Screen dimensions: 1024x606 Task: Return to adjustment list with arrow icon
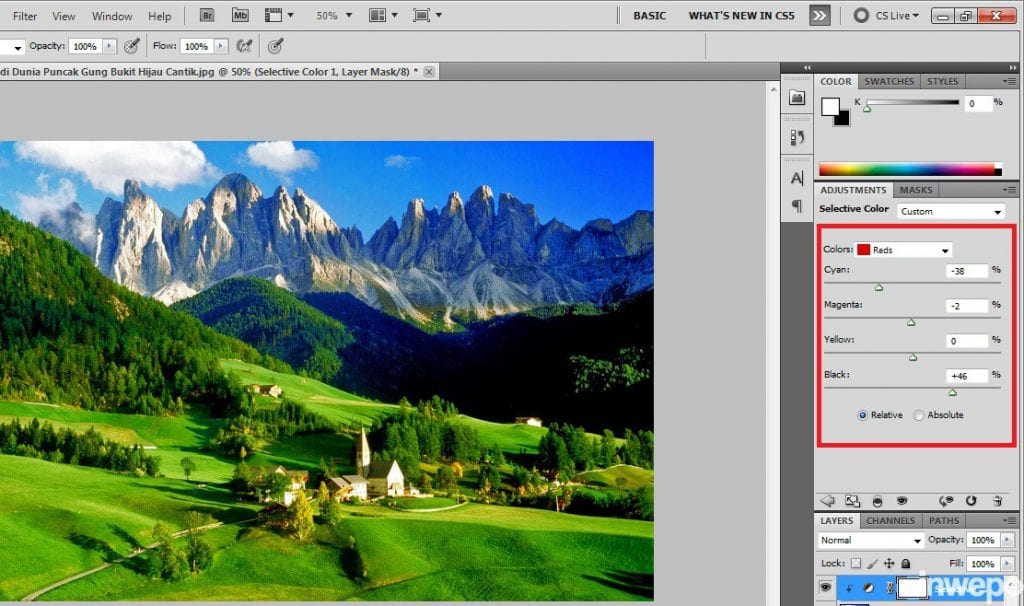point(827,501)
